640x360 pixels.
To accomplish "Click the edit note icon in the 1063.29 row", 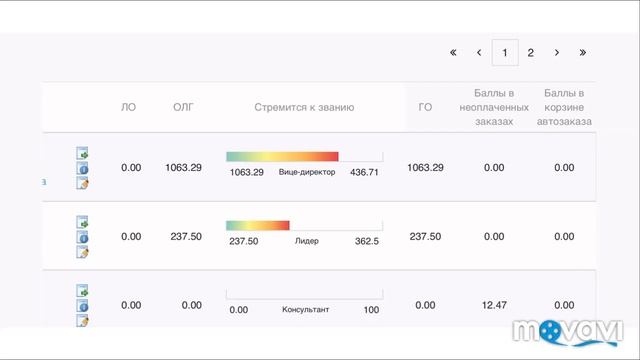I will tap(82, 183).
